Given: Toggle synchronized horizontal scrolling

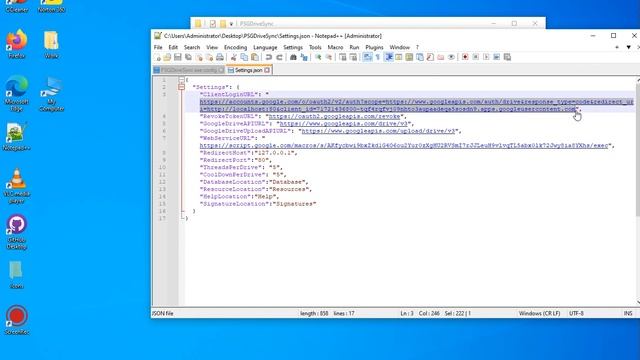Looking at the screenshot, I should [x=353, y=57].
